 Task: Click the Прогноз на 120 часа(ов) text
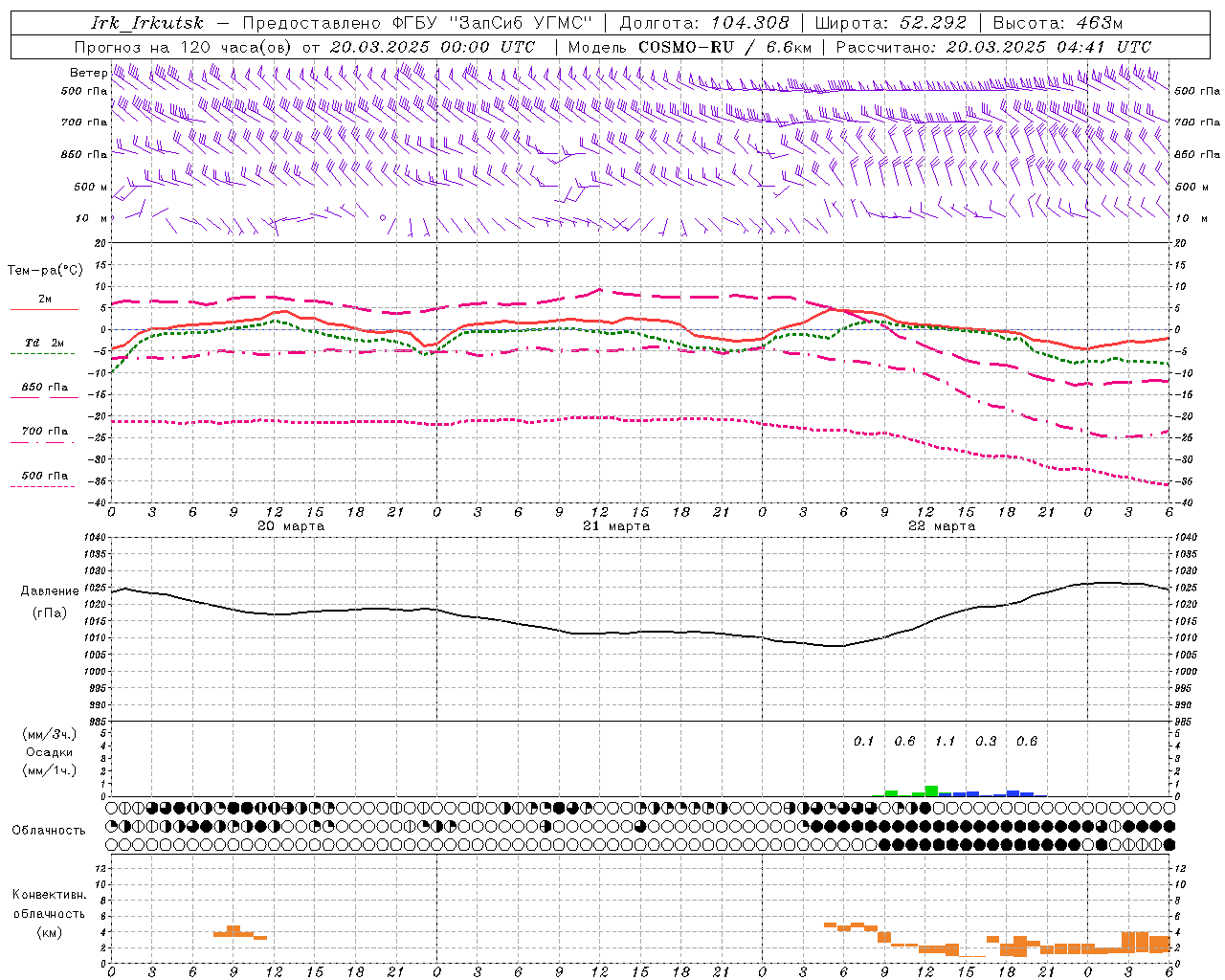pos(184,47)
